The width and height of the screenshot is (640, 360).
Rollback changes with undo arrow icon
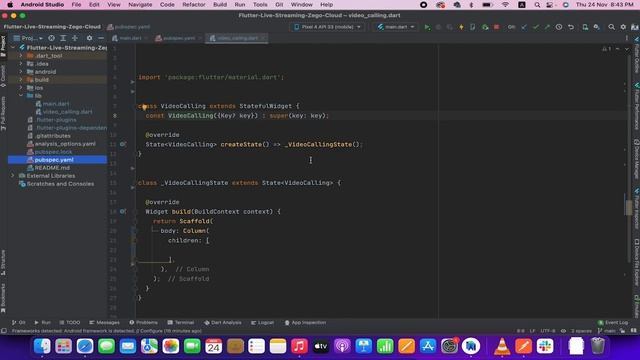click(x=571, y=27)
